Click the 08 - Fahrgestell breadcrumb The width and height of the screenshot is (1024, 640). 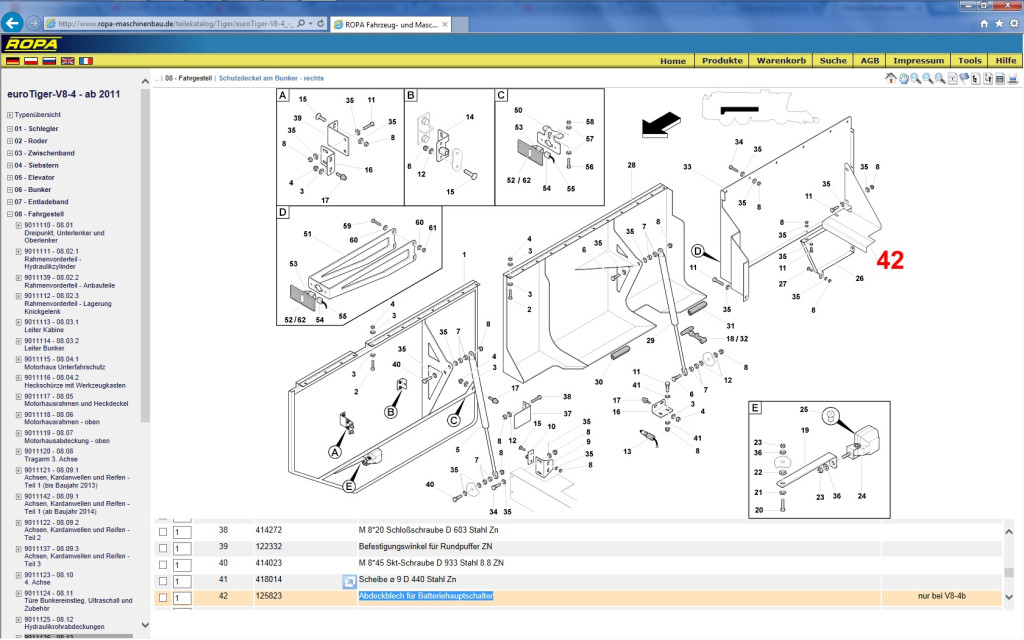[189, 78]
